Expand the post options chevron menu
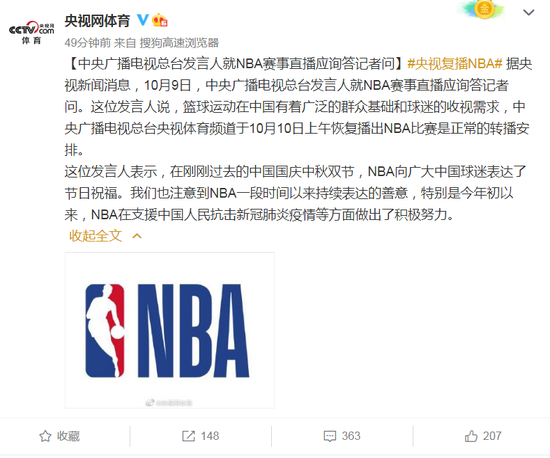 click(x=529, y=13)
